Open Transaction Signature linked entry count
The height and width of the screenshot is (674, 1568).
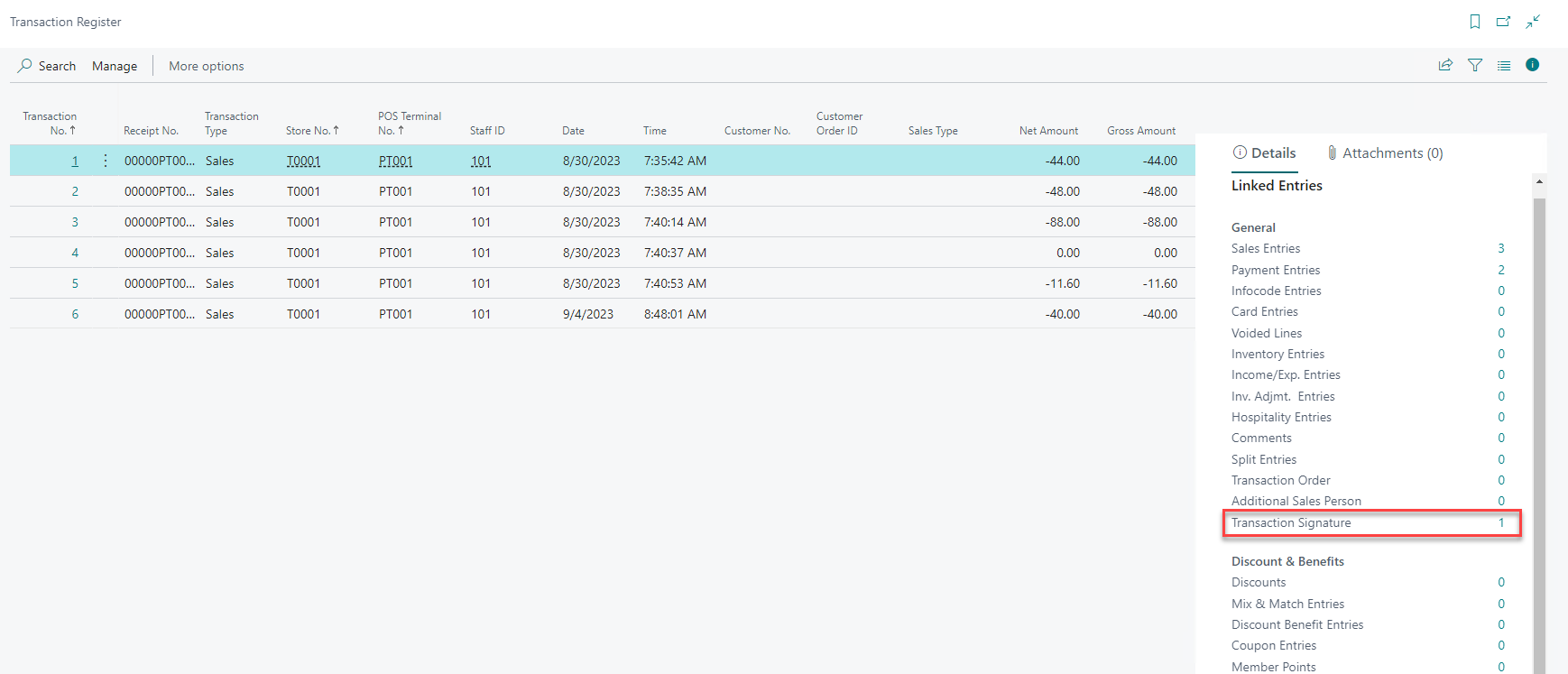coord(1501,522)
